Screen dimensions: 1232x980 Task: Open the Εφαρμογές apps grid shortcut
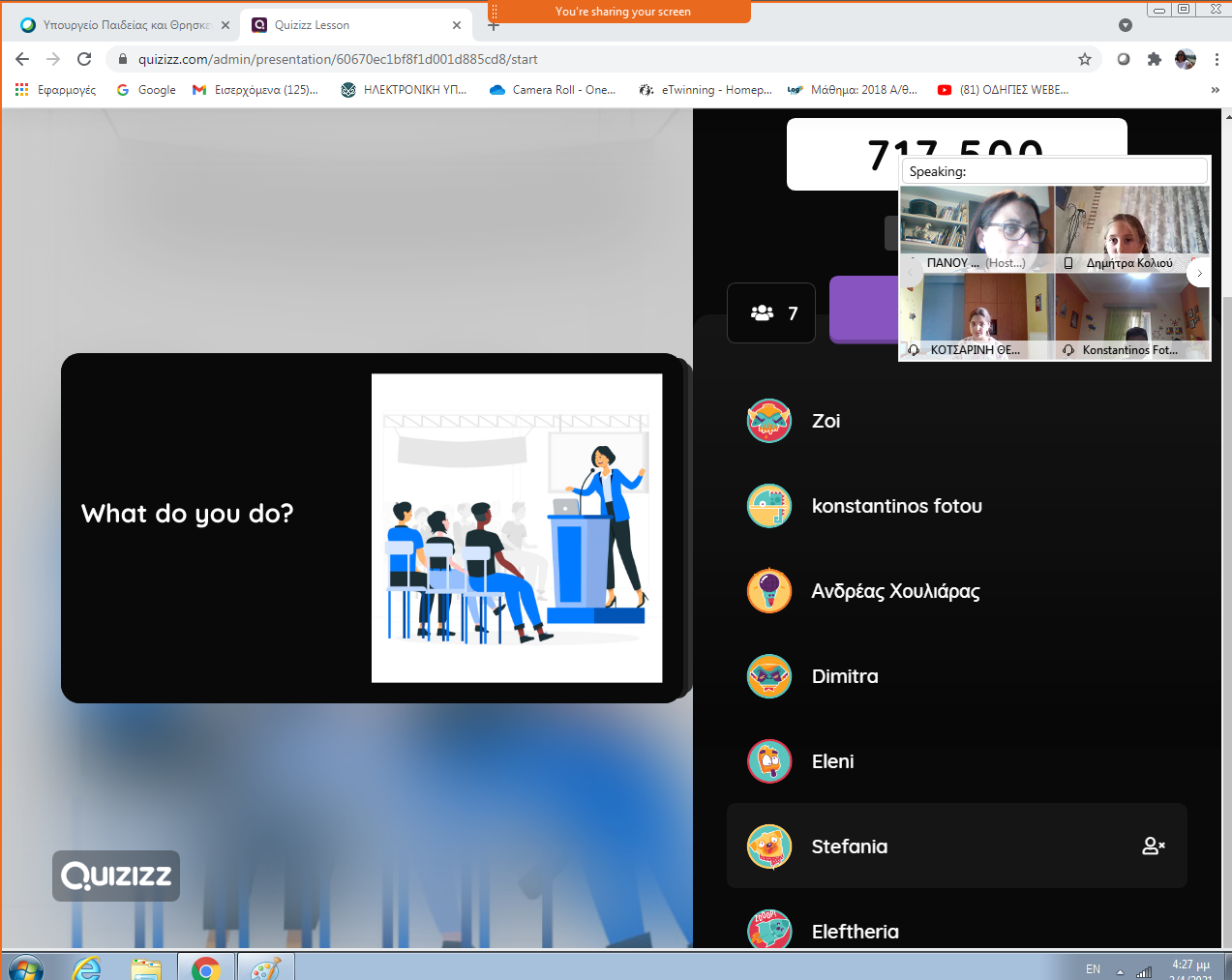(x=56, y=90)
